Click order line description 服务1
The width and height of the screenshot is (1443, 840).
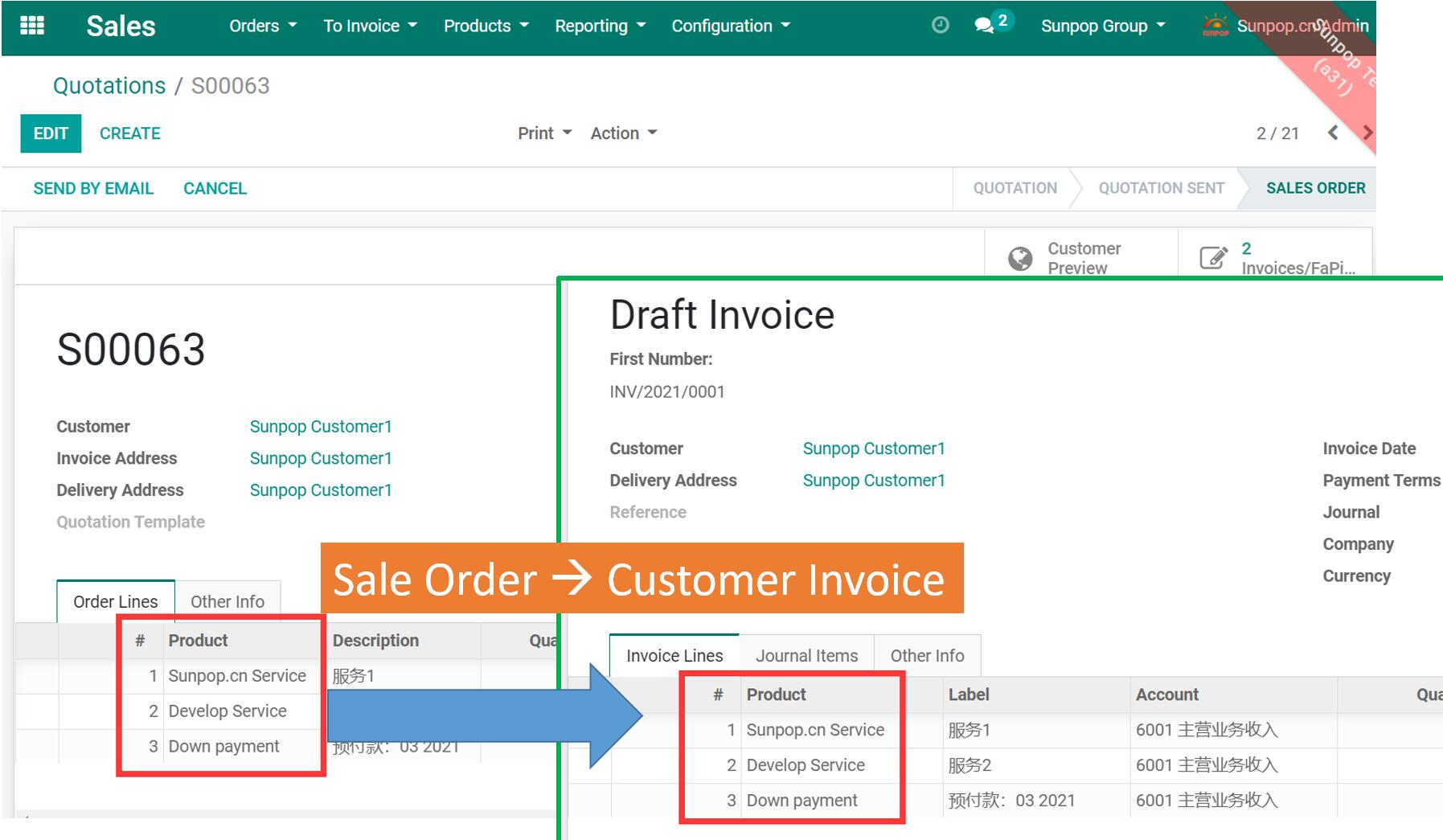[x=354, y=676]
